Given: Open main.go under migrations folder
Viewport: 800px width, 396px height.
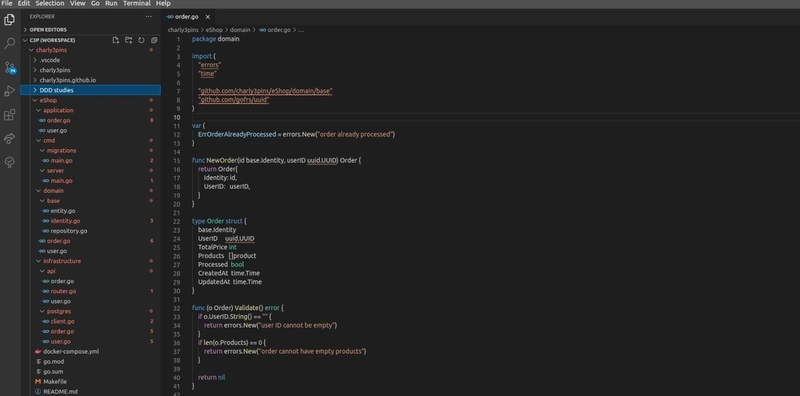Looking at the screenshot, I should pyautogui.click(x=90, y=160).
